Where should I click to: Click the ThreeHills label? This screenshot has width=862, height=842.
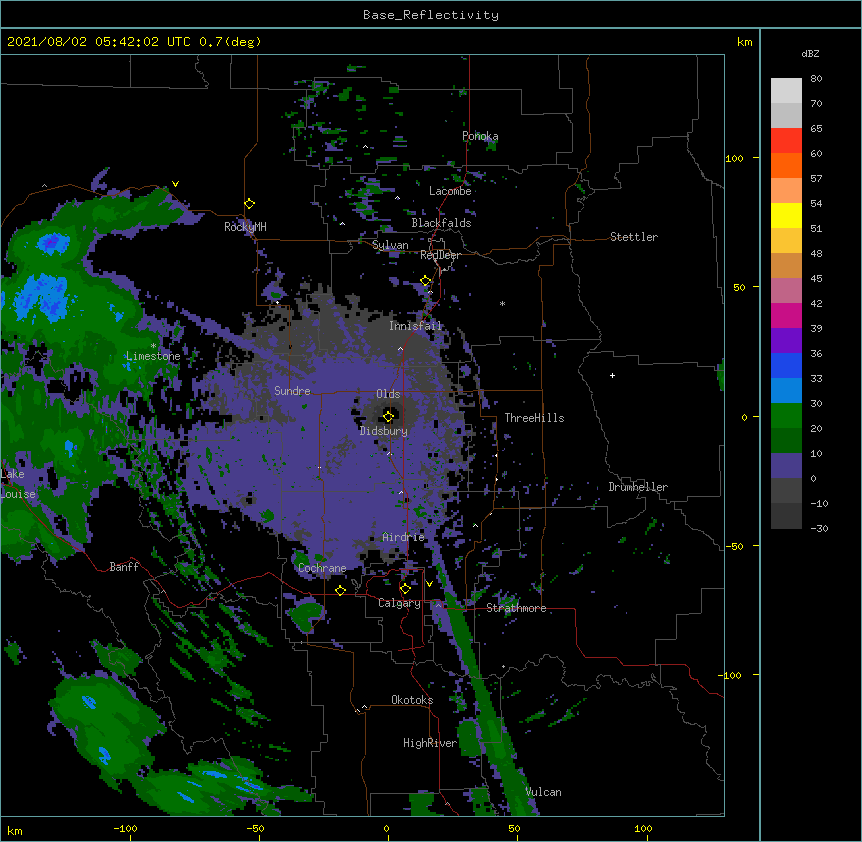tap(534, 418)
